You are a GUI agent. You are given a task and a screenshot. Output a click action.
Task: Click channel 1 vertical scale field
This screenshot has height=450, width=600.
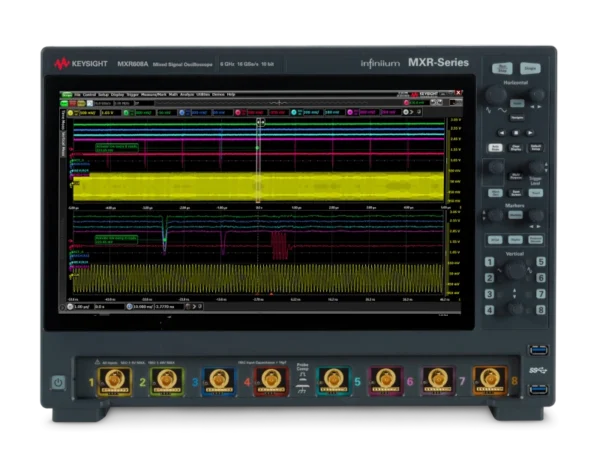(89, 112)
